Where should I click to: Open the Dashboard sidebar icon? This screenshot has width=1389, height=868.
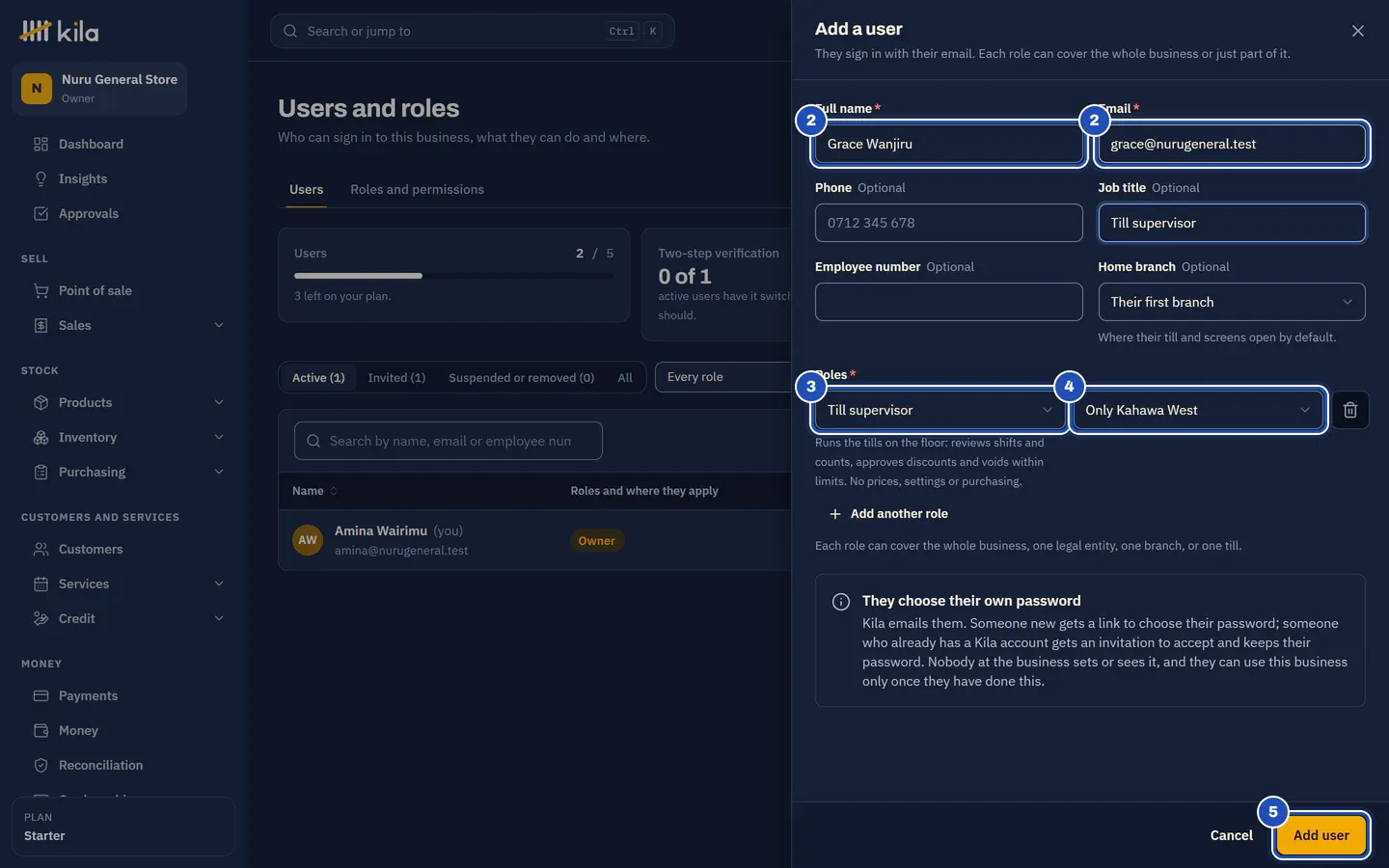41,145
